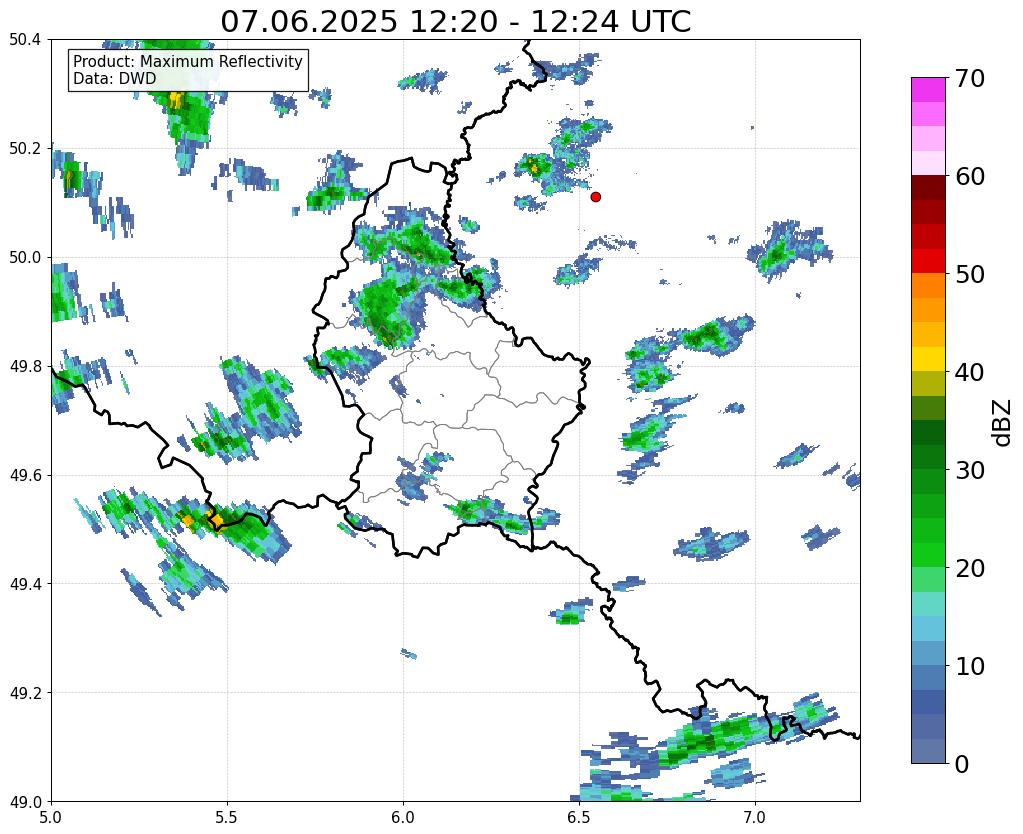This screenshot has height=834, width=1023.
Task: Click the colorbar tick label 60
Action: 969,176
